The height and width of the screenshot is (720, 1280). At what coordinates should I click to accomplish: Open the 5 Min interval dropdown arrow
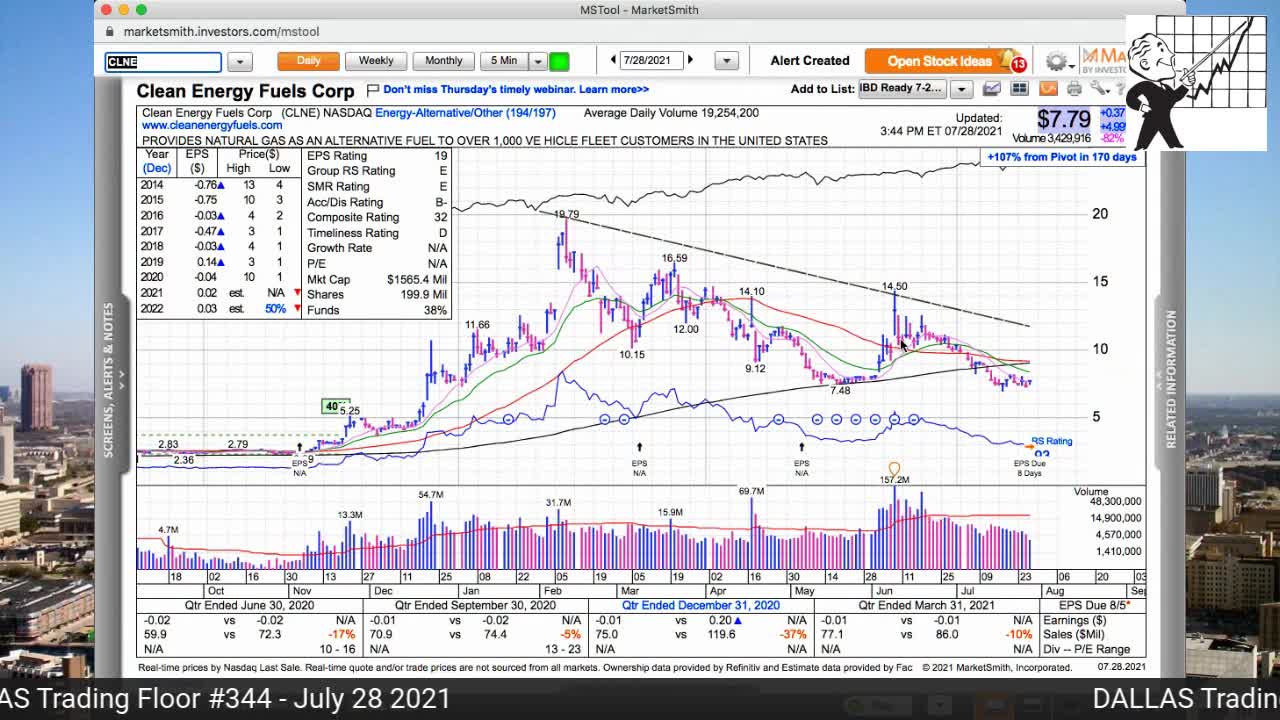(537, 62)
